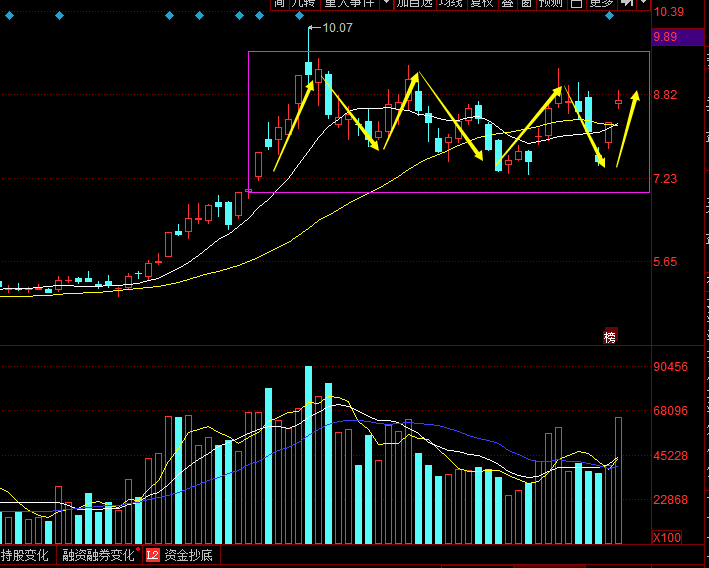Click the 加自选 toolbar button
The image size is (709, 568).
pos(414,4)
